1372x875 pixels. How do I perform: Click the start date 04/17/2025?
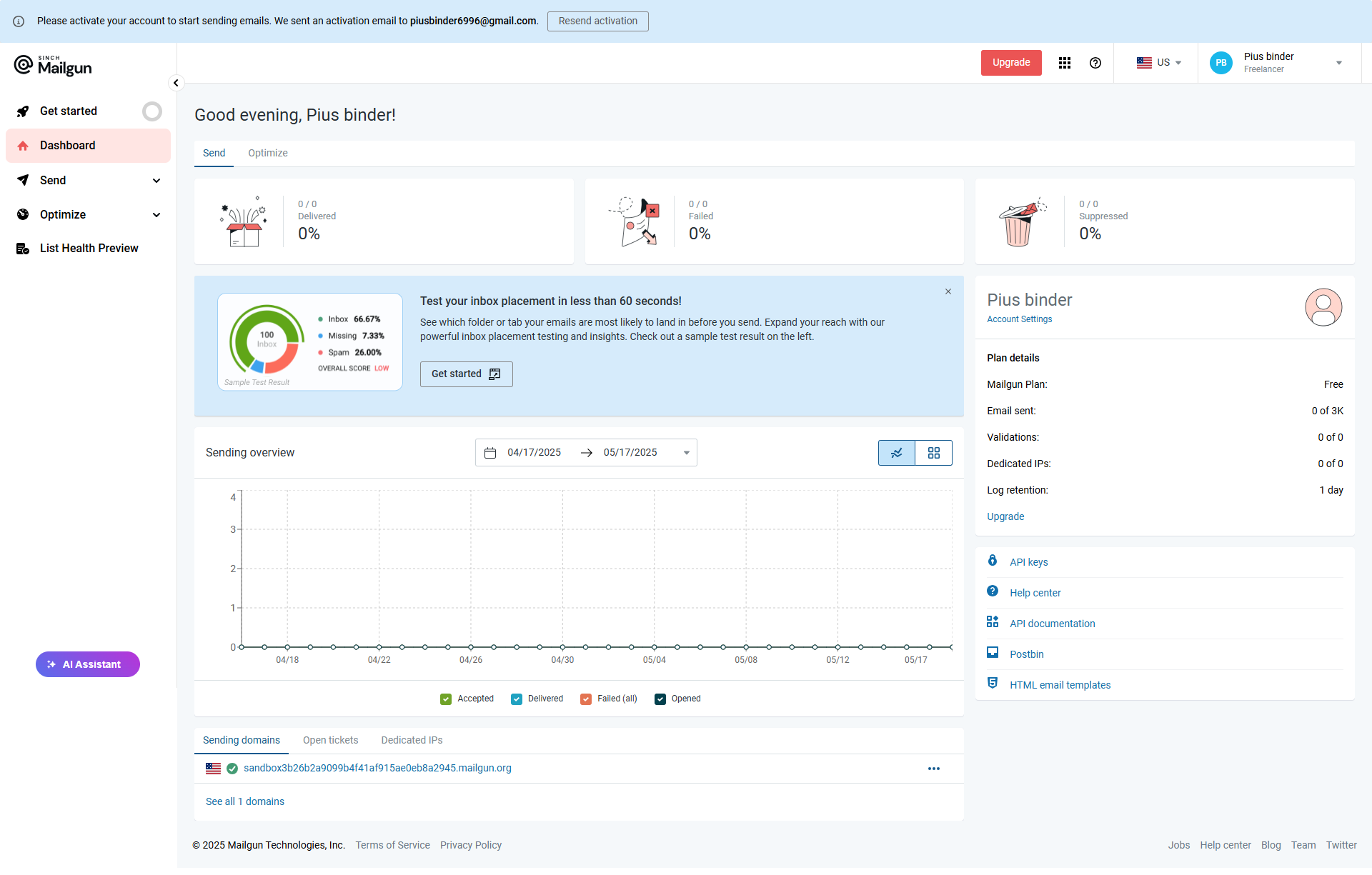point(534,453)
